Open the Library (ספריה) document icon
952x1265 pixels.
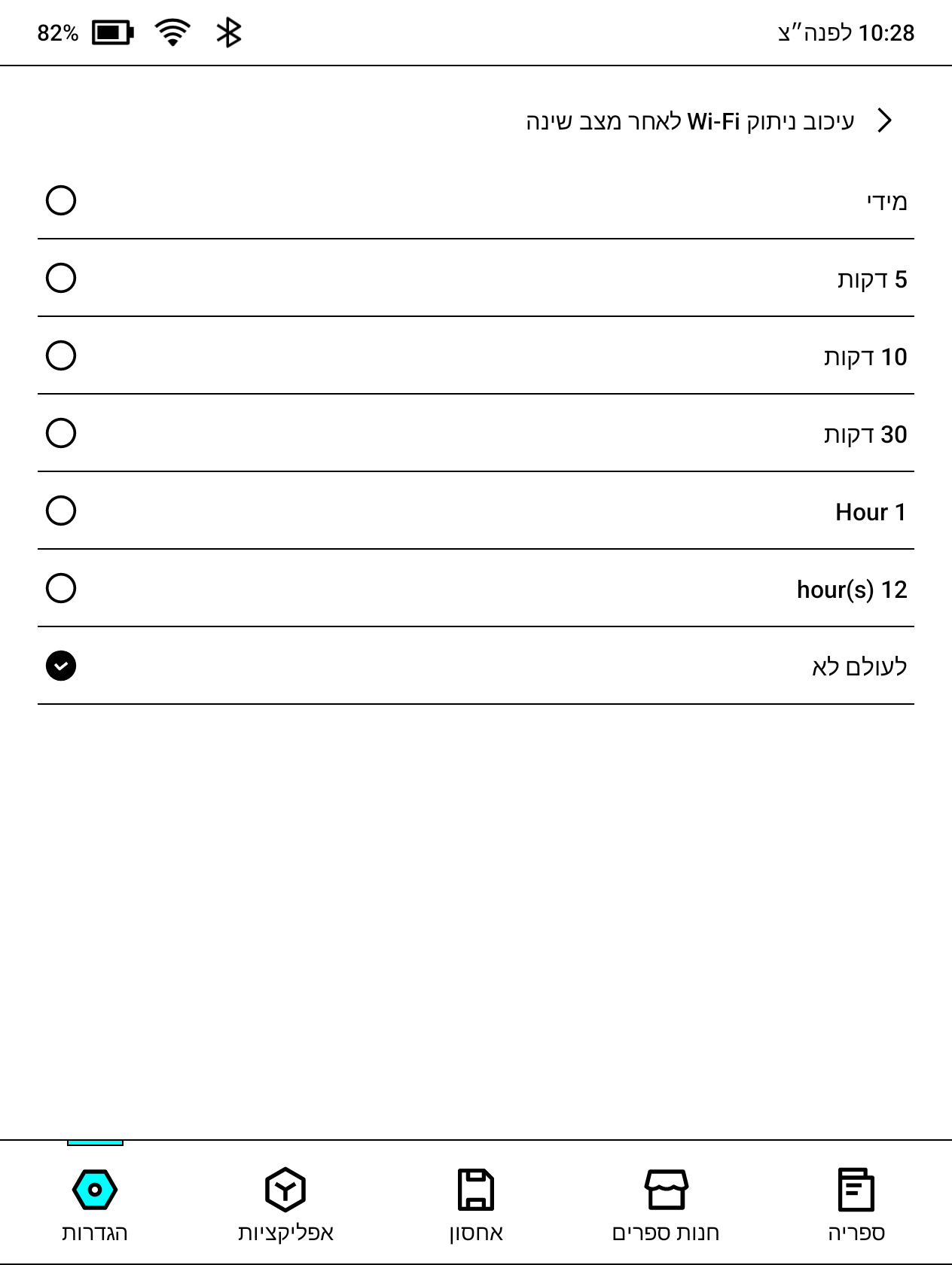(x=856, y=1190)
